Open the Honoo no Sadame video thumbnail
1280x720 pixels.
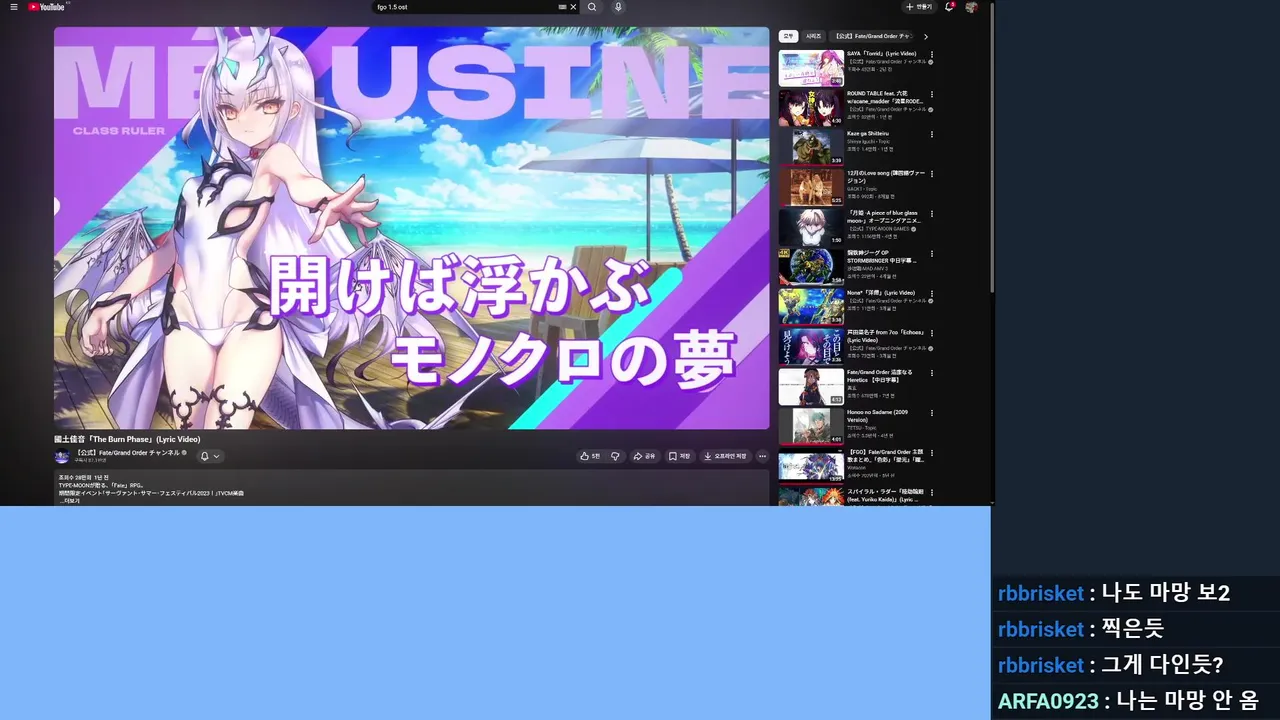tap(811, 426)
